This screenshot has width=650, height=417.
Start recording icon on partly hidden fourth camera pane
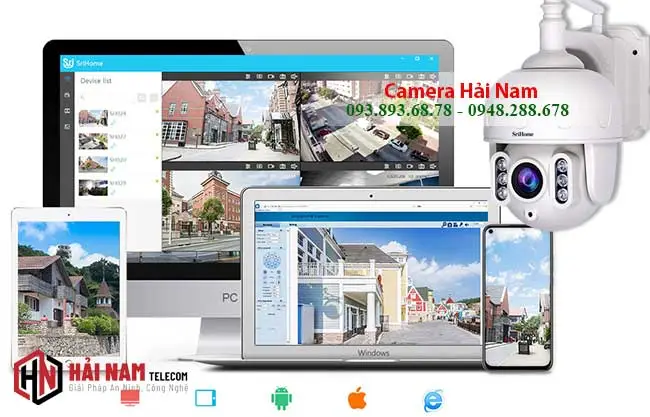tap(410, 166)
